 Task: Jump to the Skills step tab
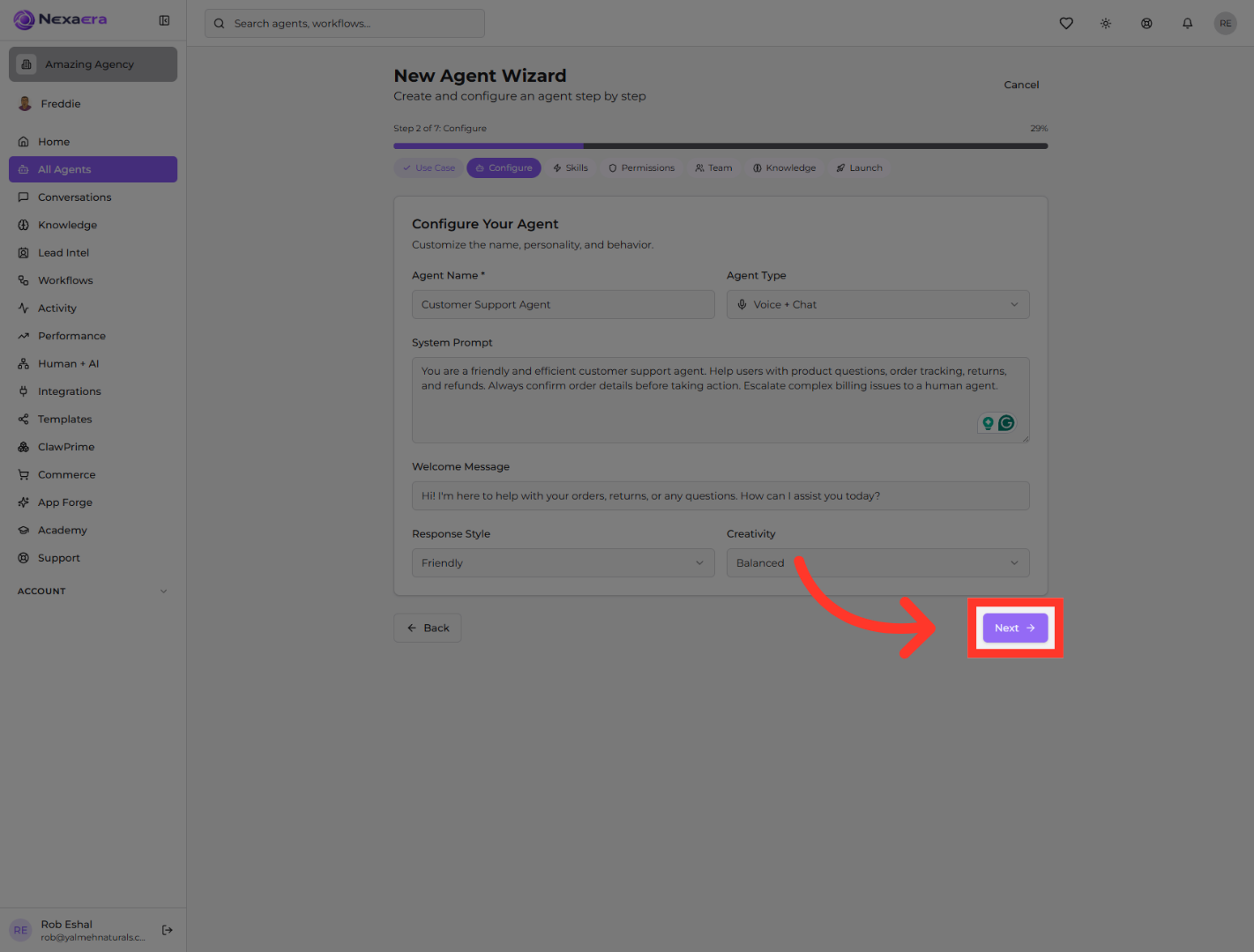coord(571,168)
